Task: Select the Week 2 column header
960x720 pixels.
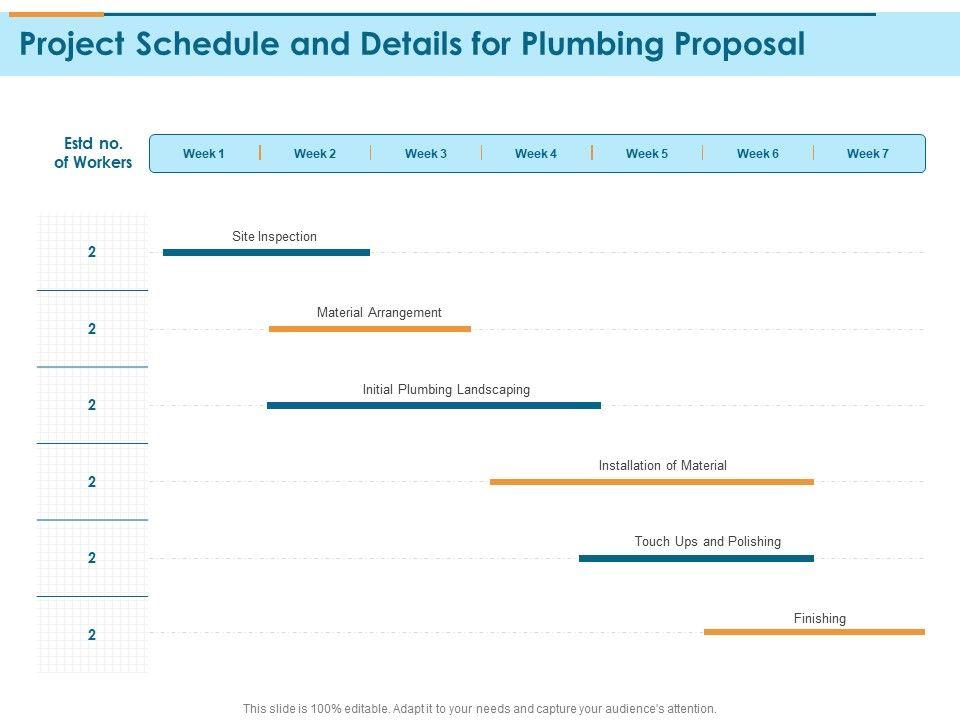Action: click(x=315, y=154)
